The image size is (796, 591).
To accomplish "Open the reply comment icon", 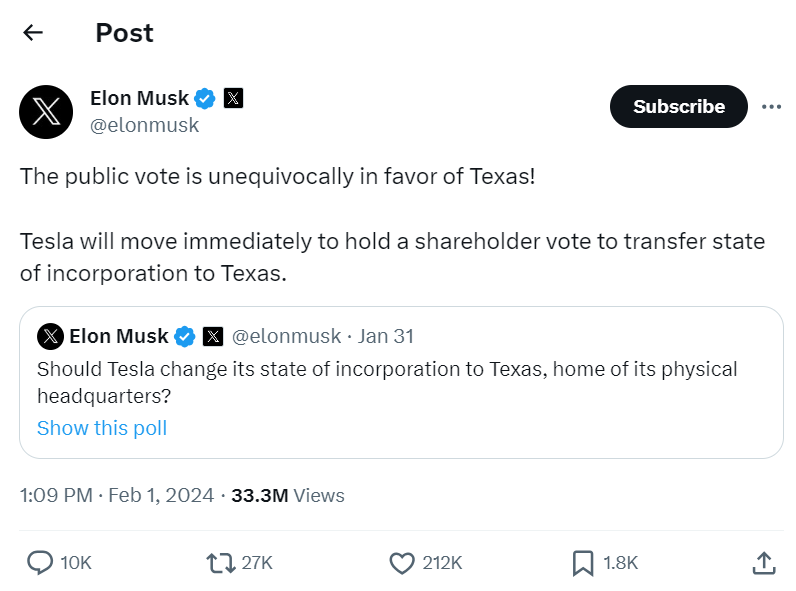I will coord(40,563).
